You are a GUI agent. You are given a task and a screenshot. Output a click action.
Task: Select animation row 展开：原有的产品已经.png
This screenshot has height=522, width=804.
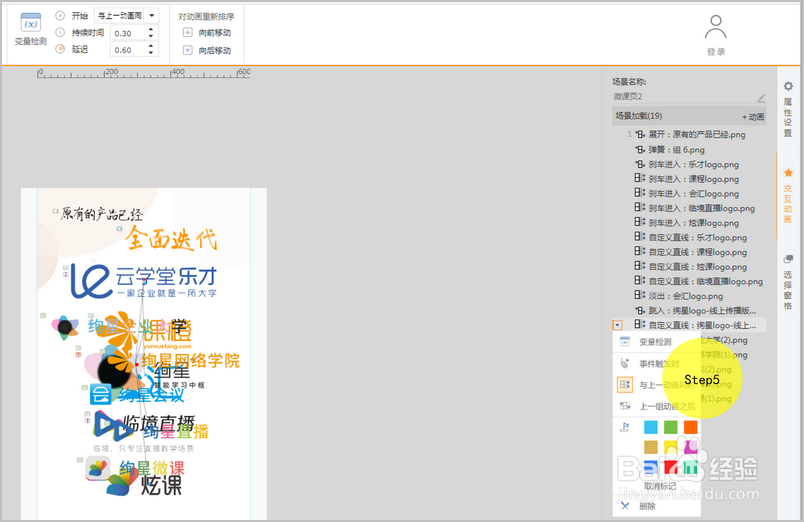coord(697,135)
